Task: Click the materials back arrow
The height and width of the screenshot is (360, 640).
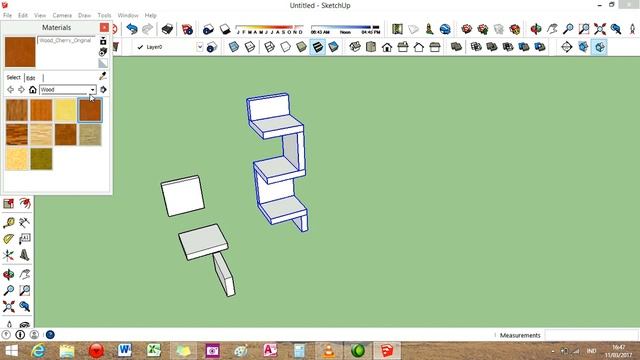Action: tap(11, 90)
